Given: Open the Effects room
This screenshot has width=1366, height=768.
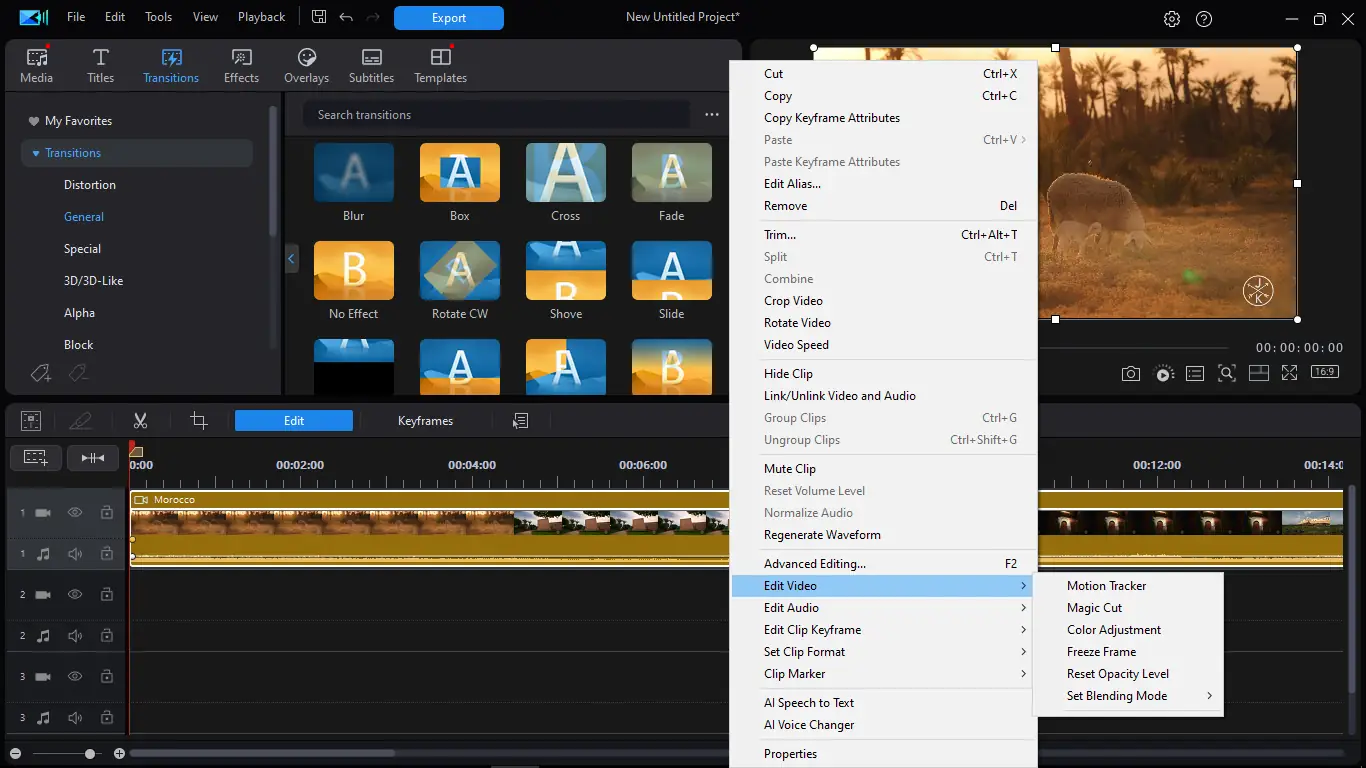Looking at the screenshot, I should point(241,66).
